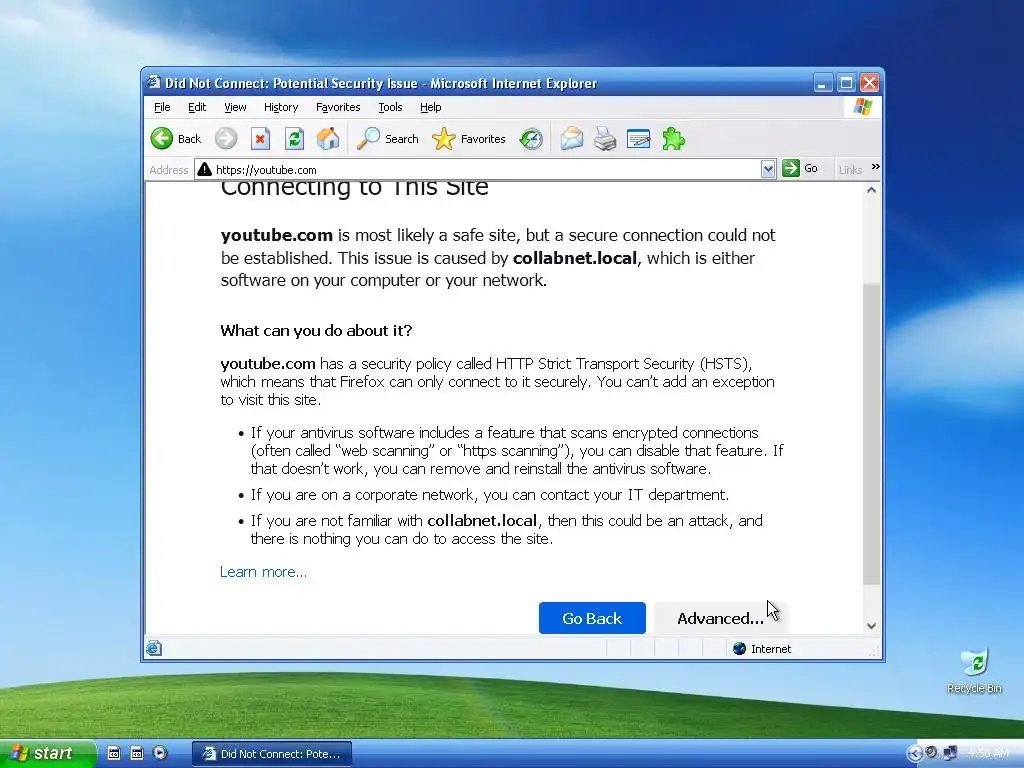Open the History clock icon in toolbar
The height and width of the screenshot is (768, 1024).
click(x=531, y=138)
